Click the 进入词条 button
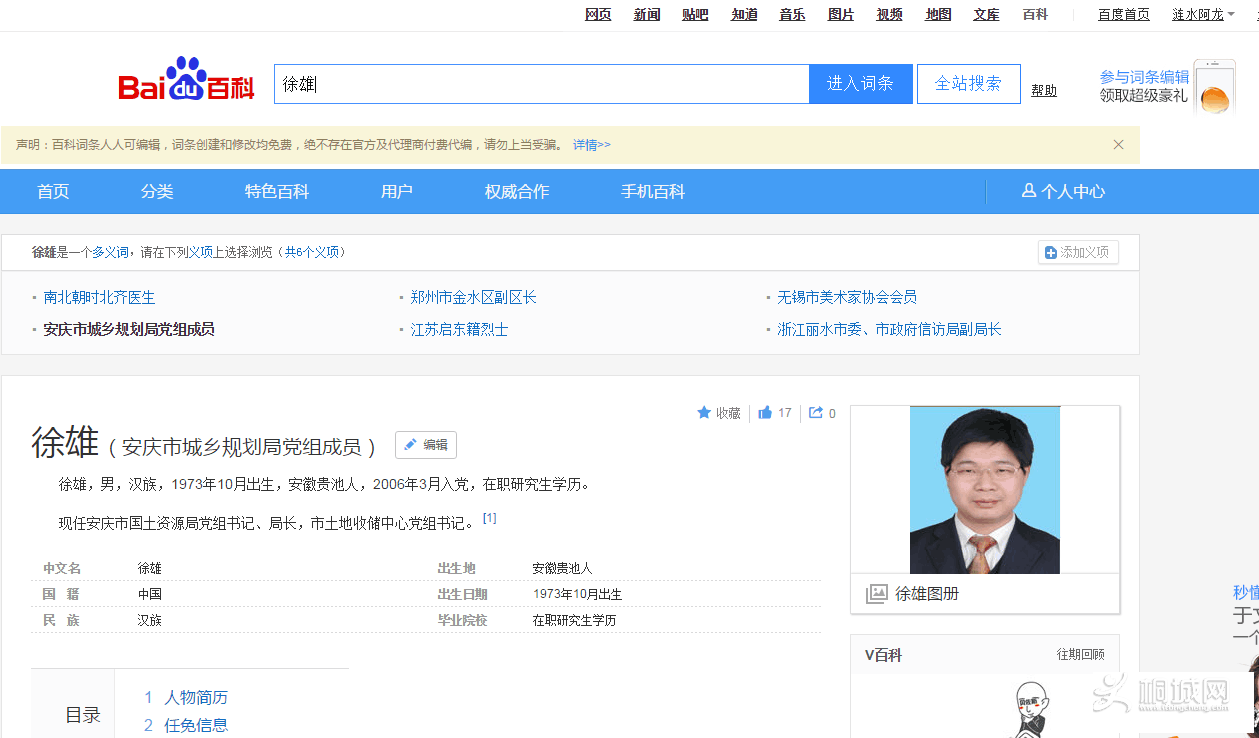Screen dimensions: 1259x738 (860, 84)
